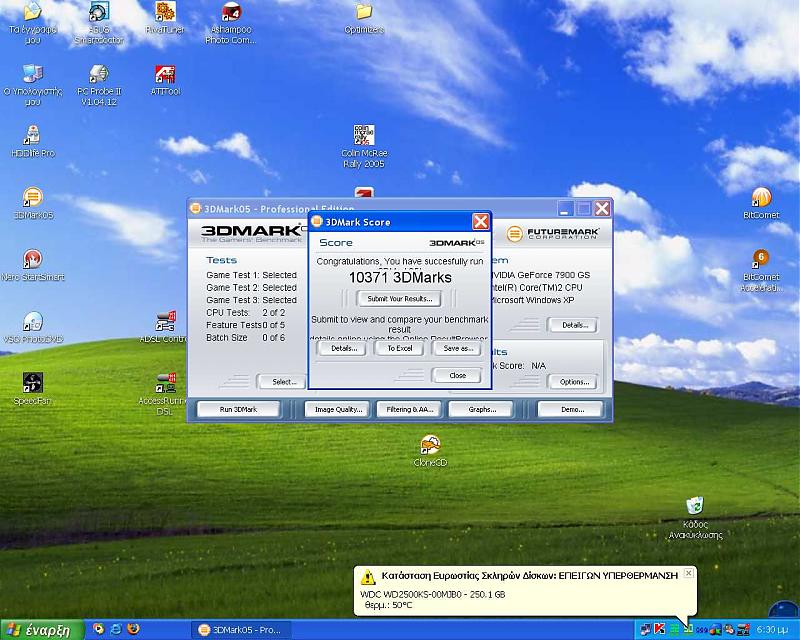Click CPU Tests 2 of 2 row
This screenshot has height=640, width=800.
pyautogui.click(x=245, y=312)
